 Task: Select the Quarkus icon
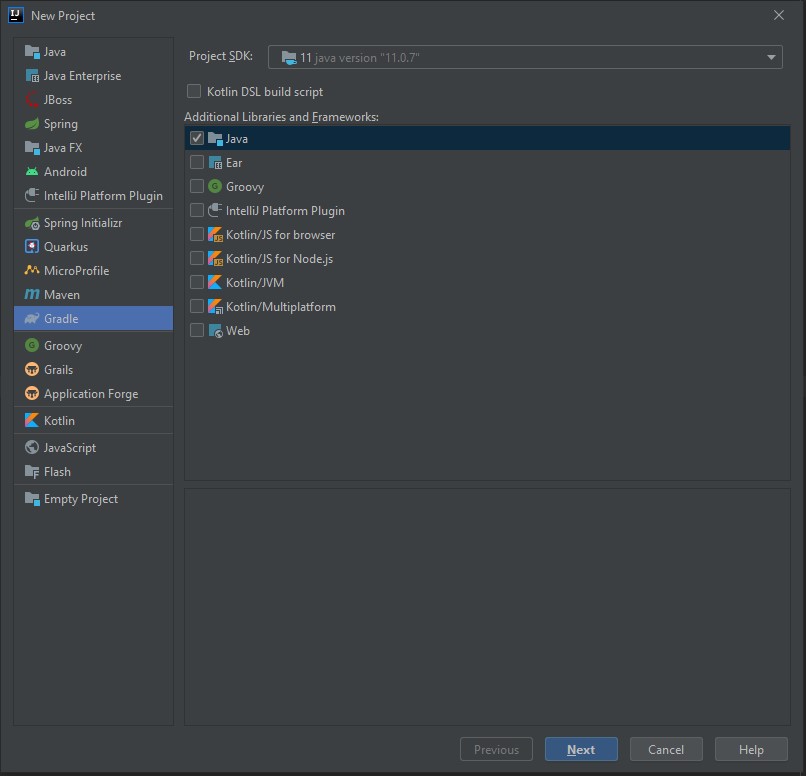tap(32, 247)
